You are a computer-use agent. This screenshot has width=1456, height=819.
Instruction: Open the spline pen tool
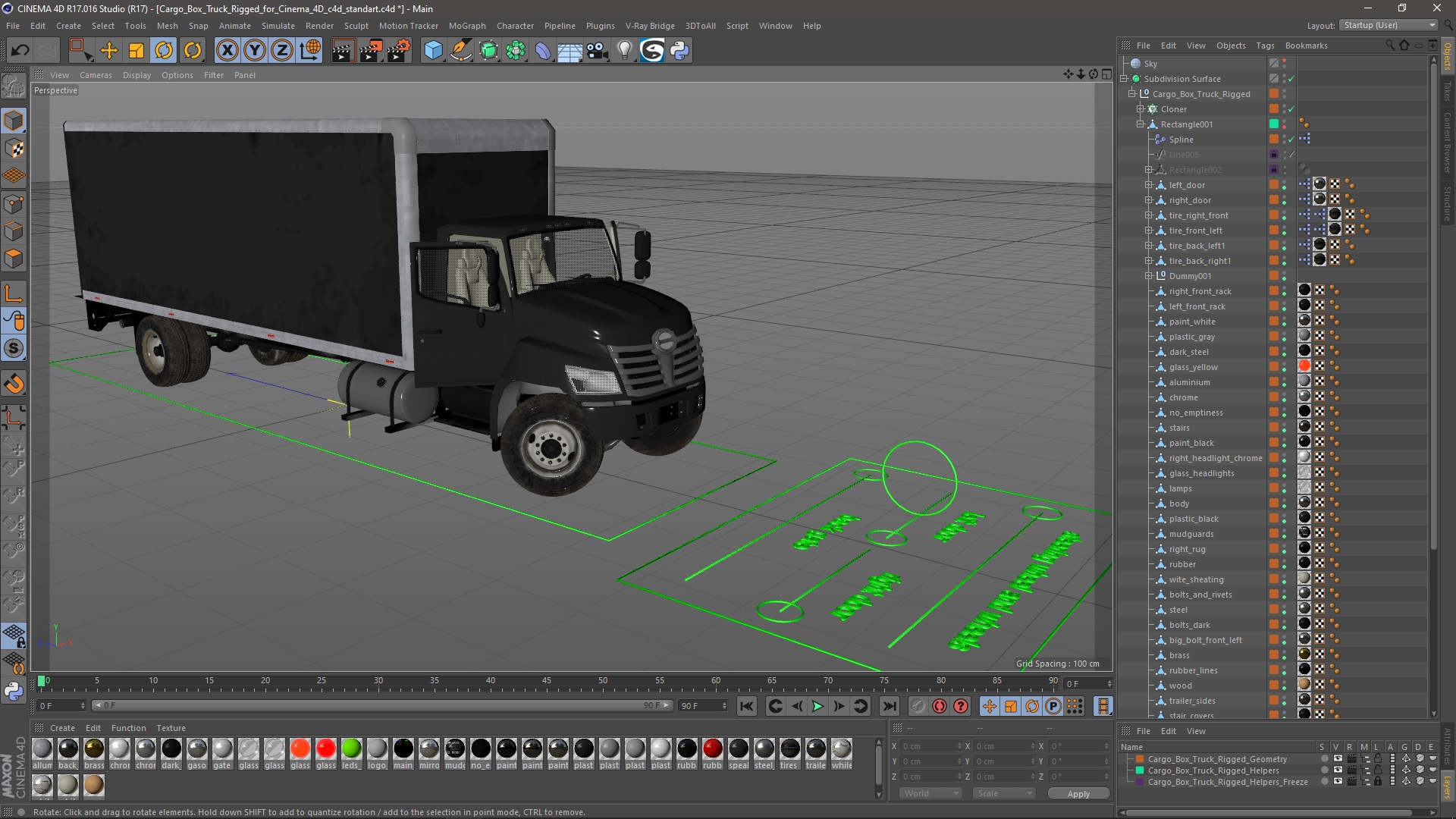[x=460, y=51]
